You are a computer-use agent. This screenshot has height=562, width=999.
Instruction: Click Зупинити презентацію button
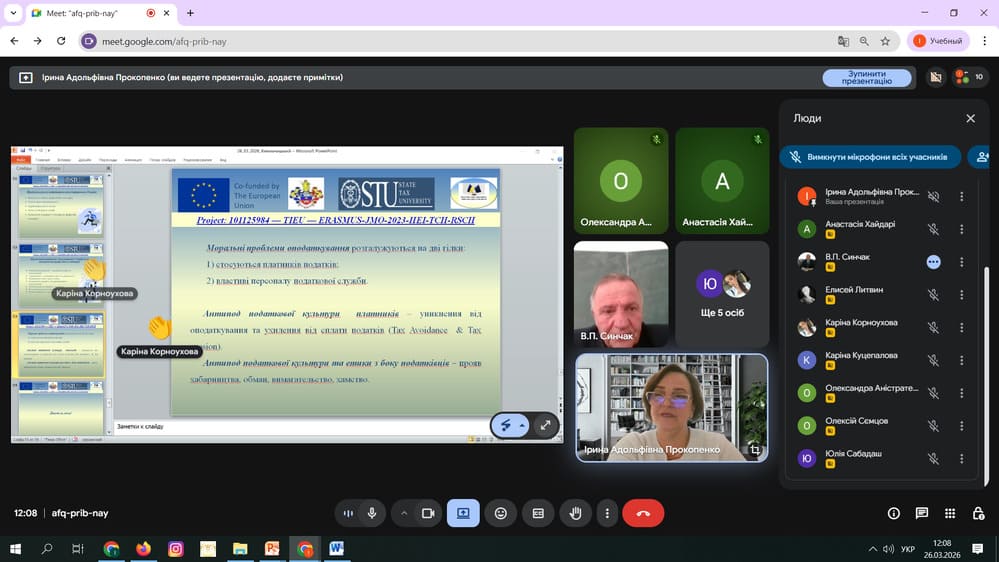point(866,77)
